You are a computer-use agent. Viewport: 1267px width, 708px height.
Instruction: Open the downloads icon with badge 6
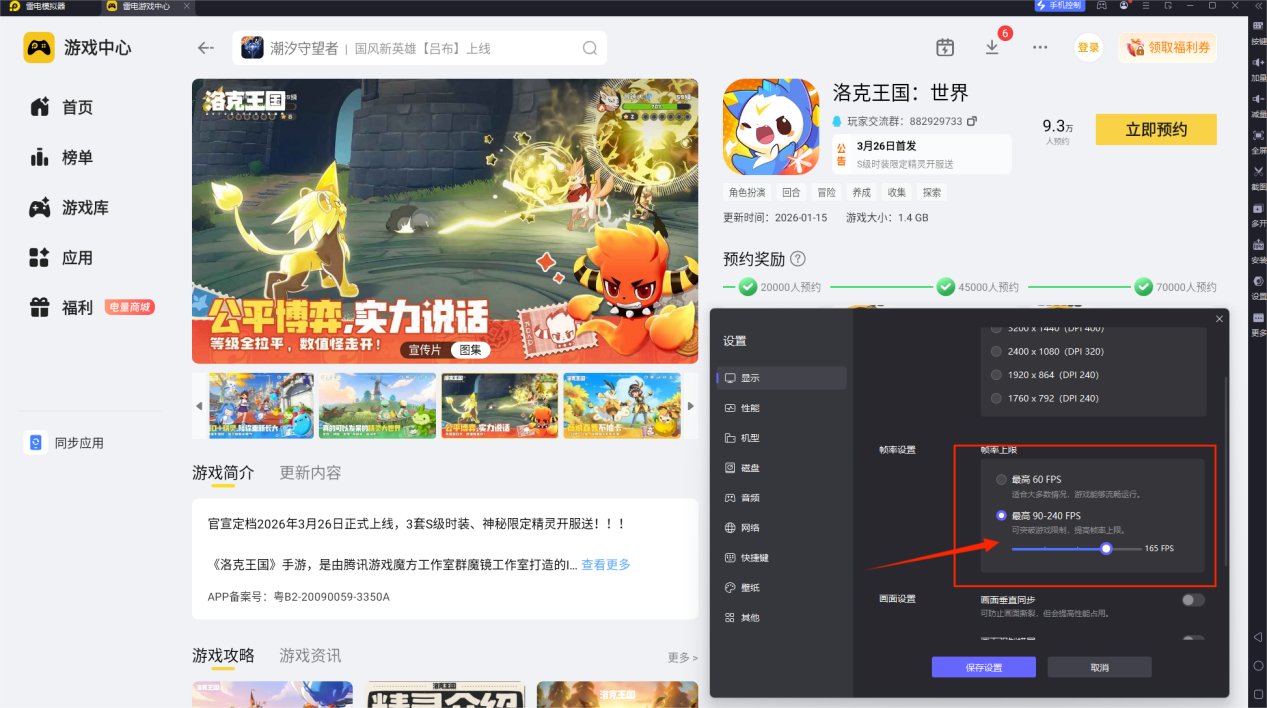tap(992, 47)
